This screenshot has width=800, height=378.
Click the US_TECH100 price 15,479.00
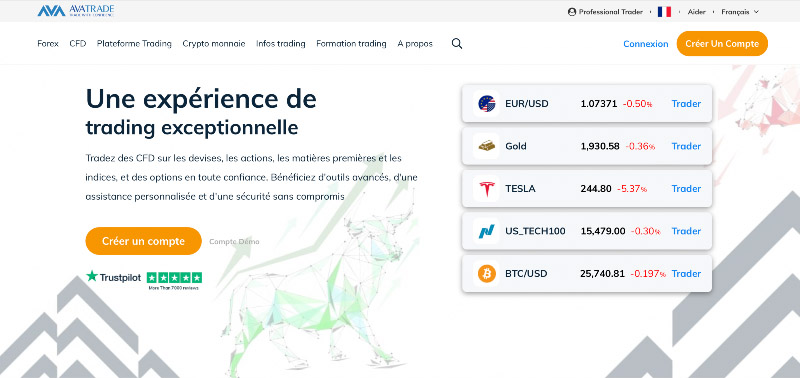(603, 231)
